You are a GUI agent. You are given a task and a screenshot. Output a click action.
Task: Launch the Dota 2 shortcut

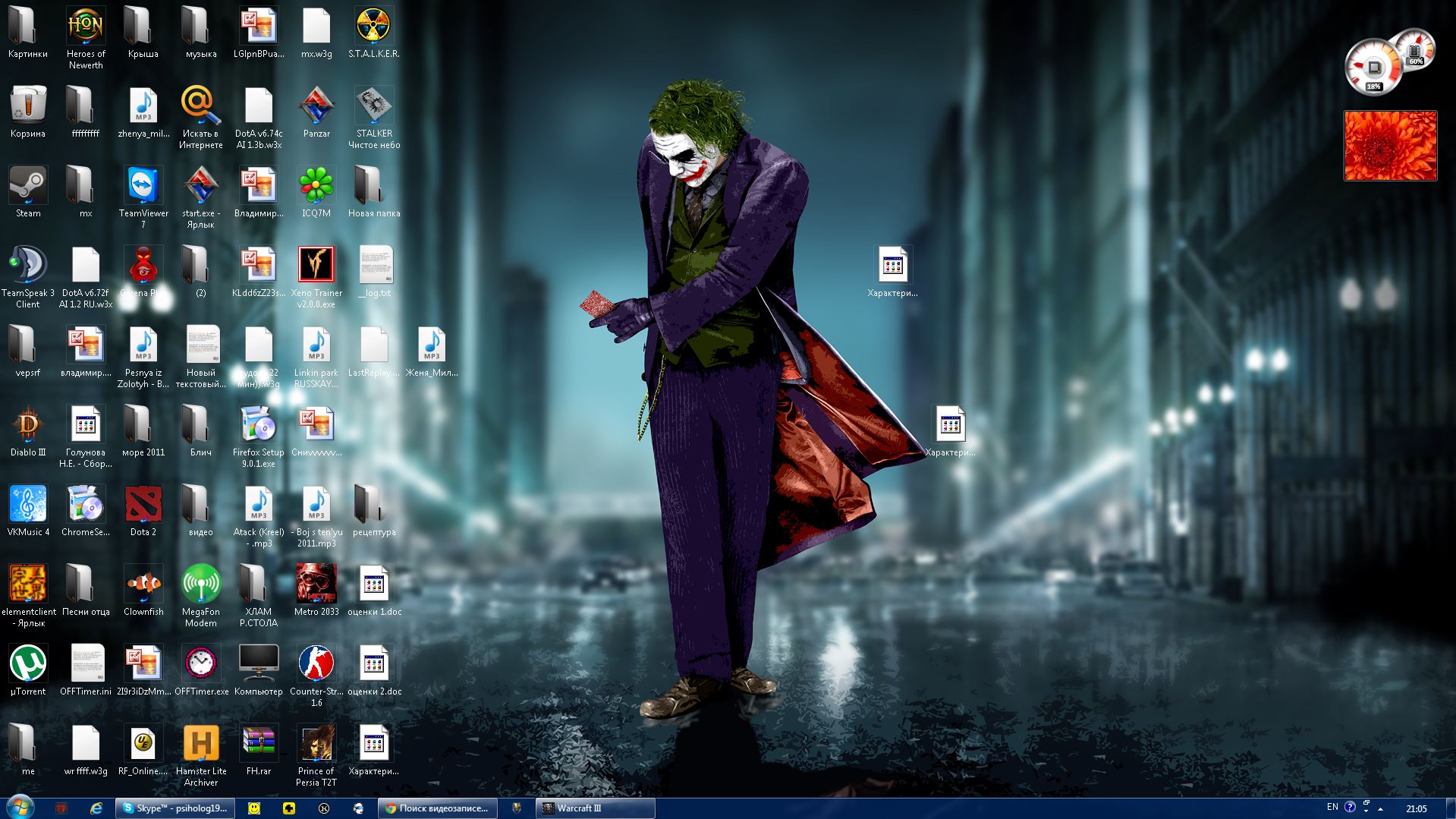143,511
